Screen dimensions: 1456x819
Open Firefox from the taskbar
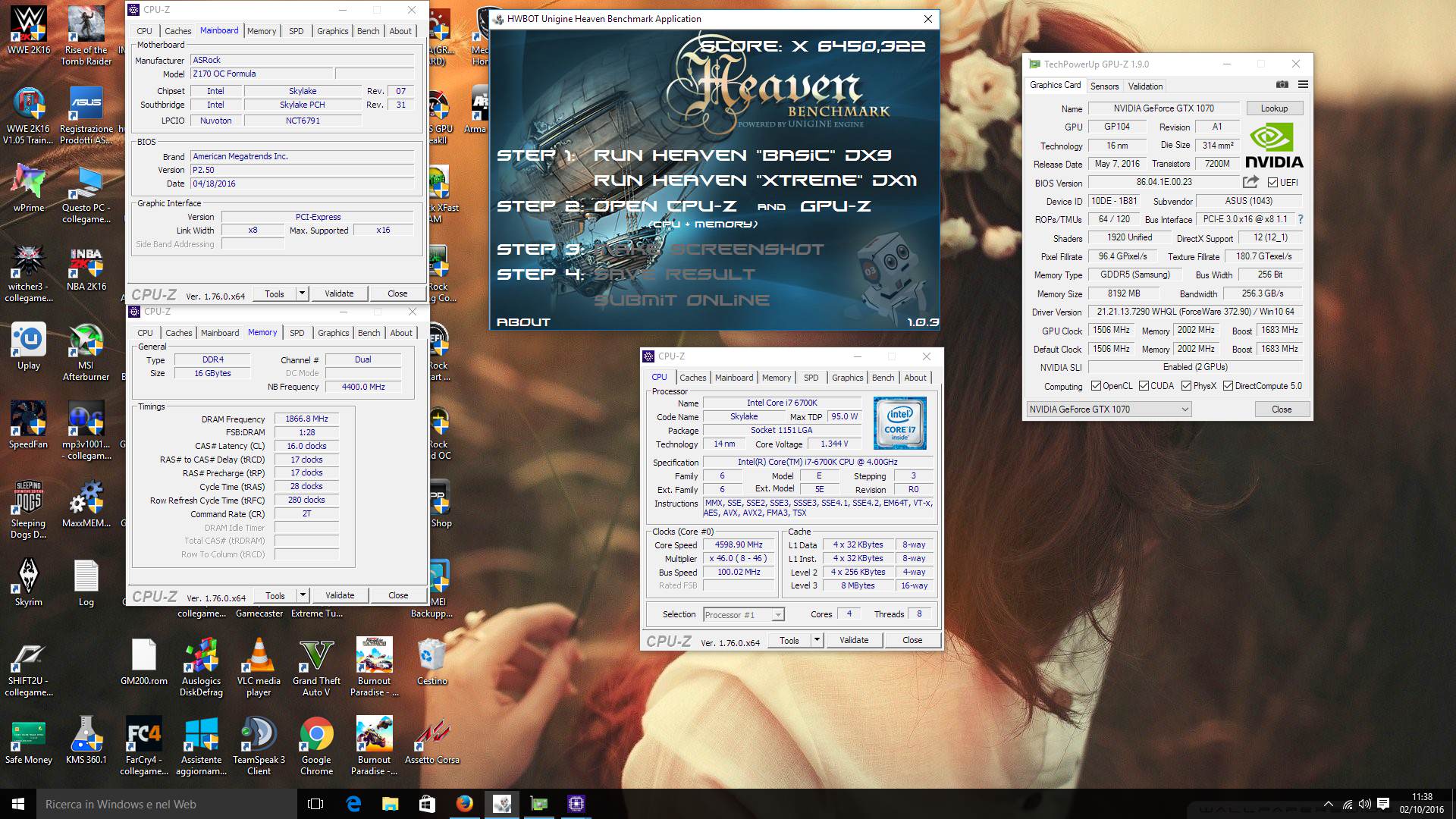(x=464, y=804)
